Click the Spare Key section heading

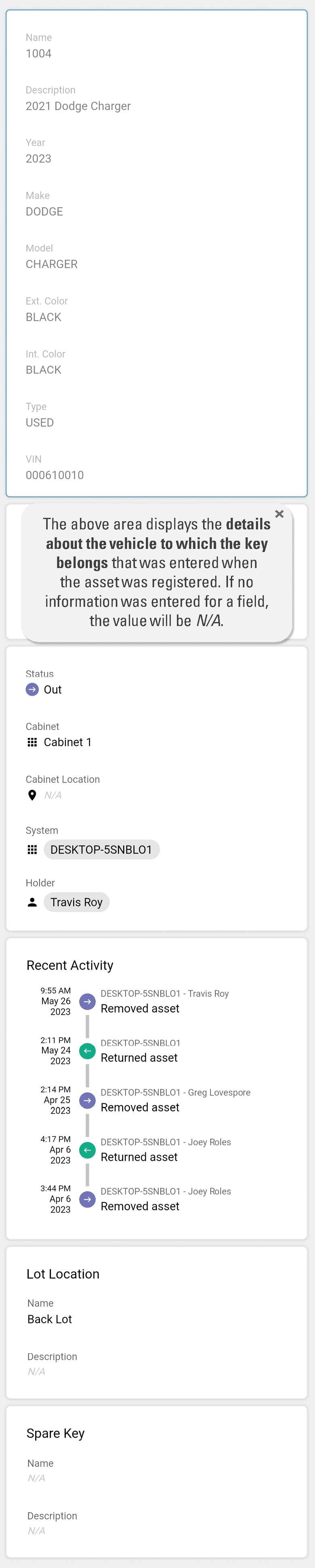pyautogui.click(x=55, y=1433)
